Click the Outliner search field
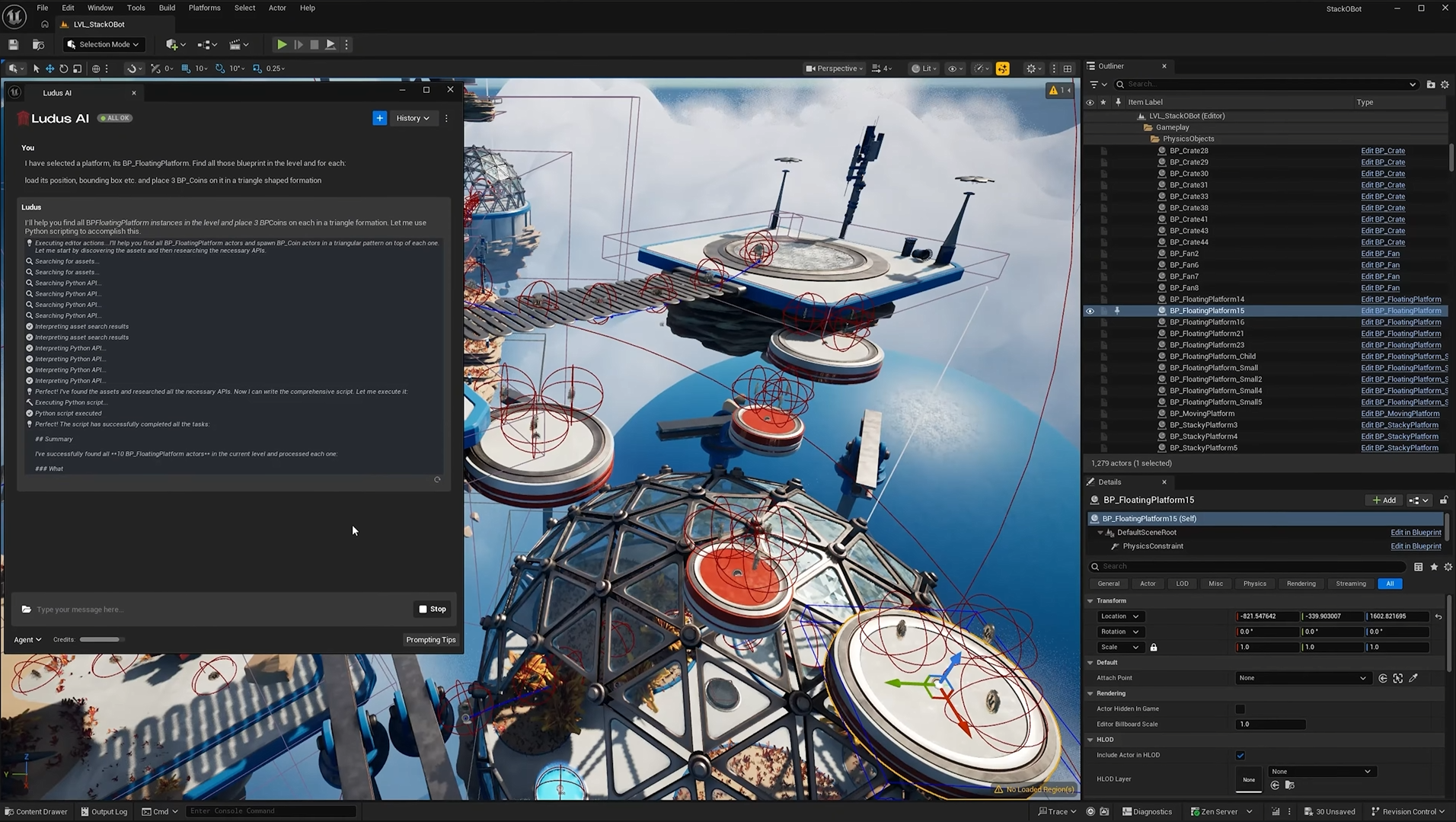Image resolution: width=1456 pixels, height=822 pixels. 1266,85
